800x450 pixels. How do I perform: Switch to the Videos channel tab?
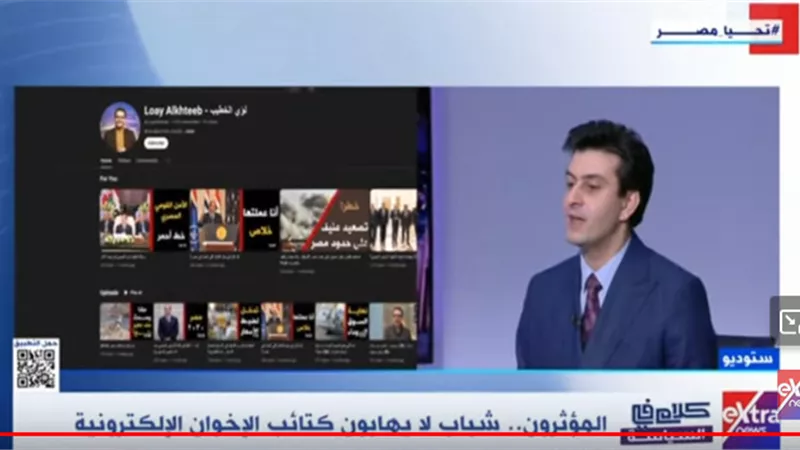pos(124,161)
